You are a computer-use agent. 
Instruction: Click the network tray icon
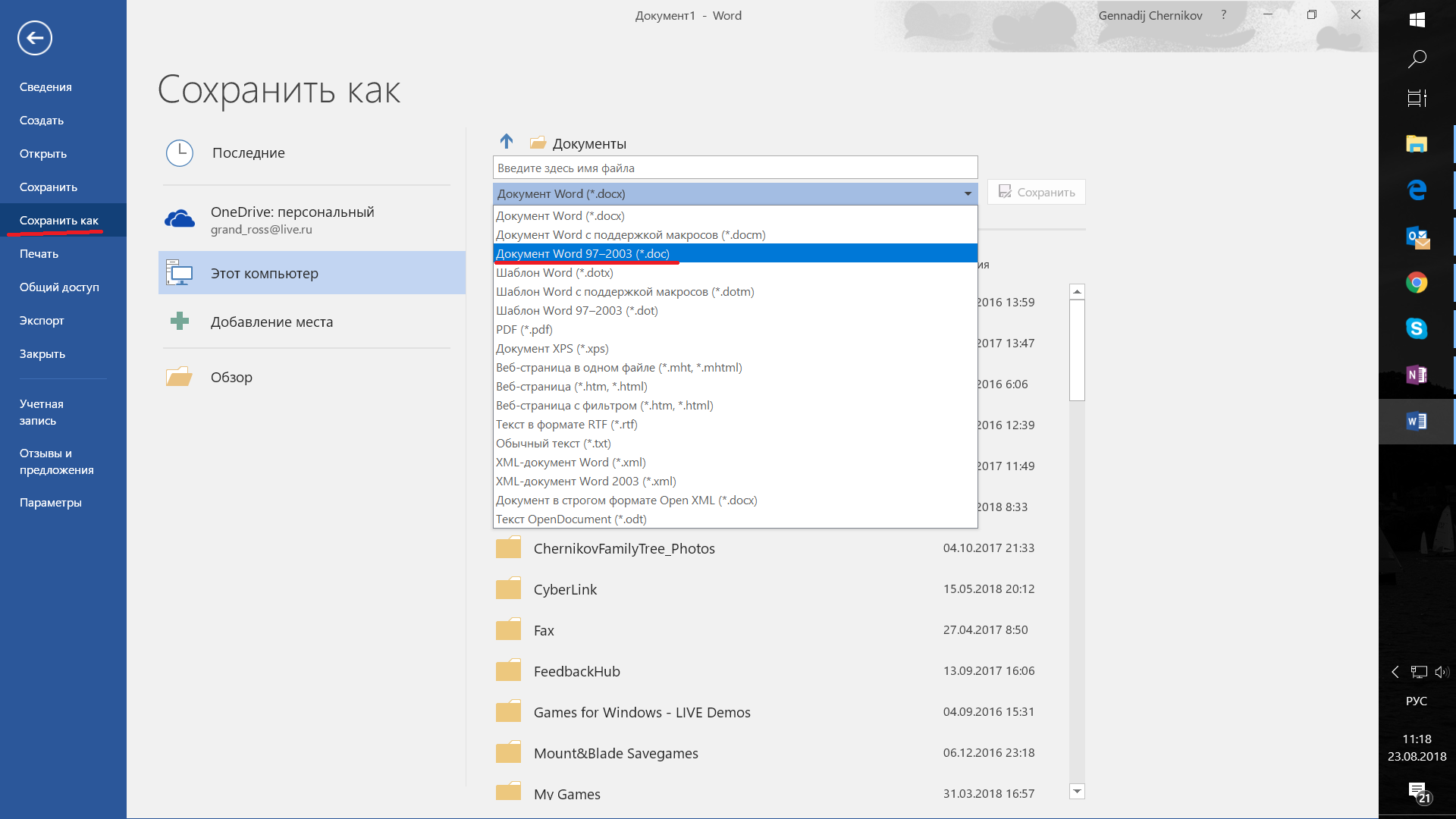[x=1419, y=672]
